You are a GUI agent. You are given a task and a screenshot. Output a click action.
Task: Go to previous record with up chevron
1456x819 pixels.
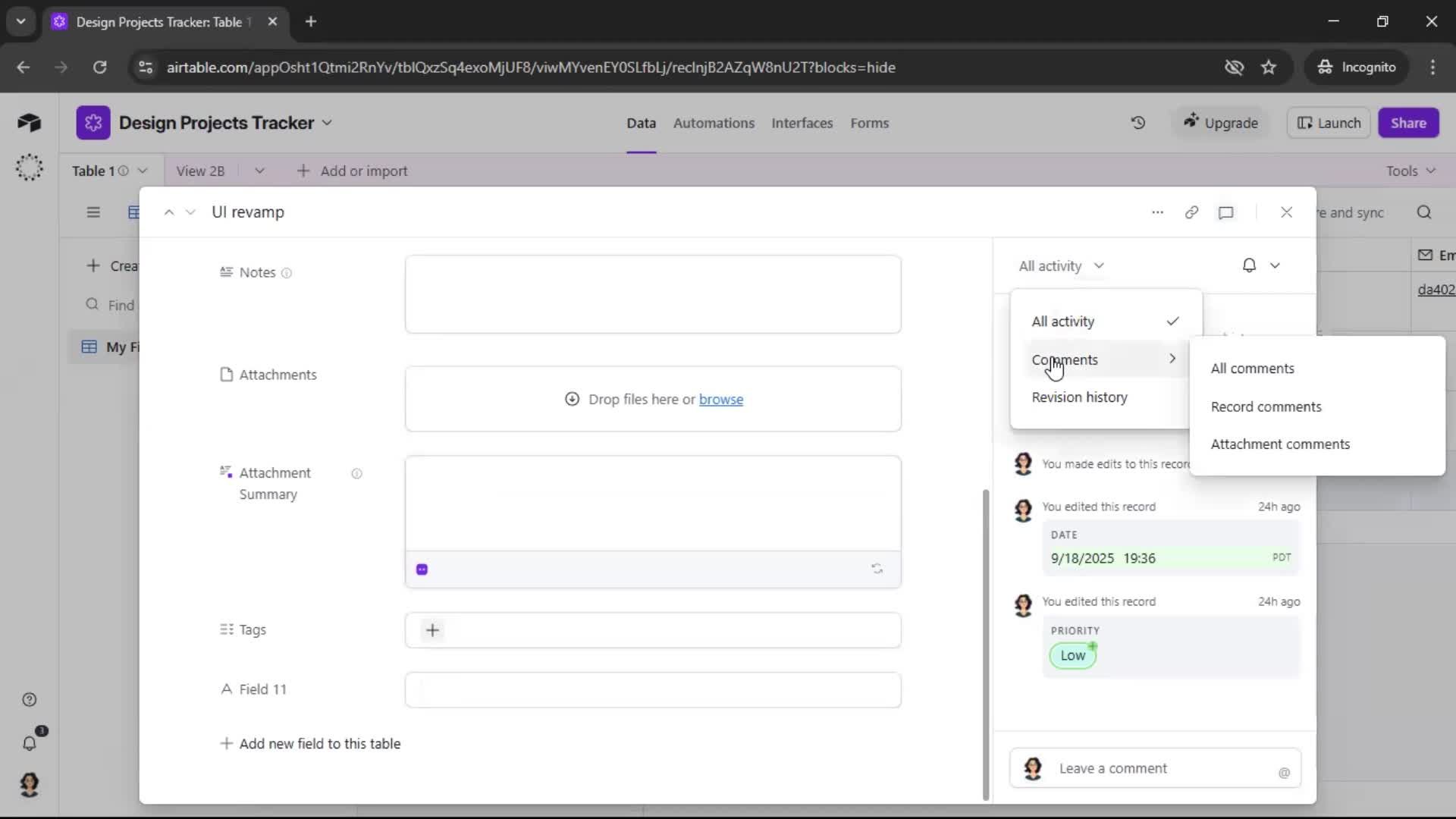(x=169, y=212)
